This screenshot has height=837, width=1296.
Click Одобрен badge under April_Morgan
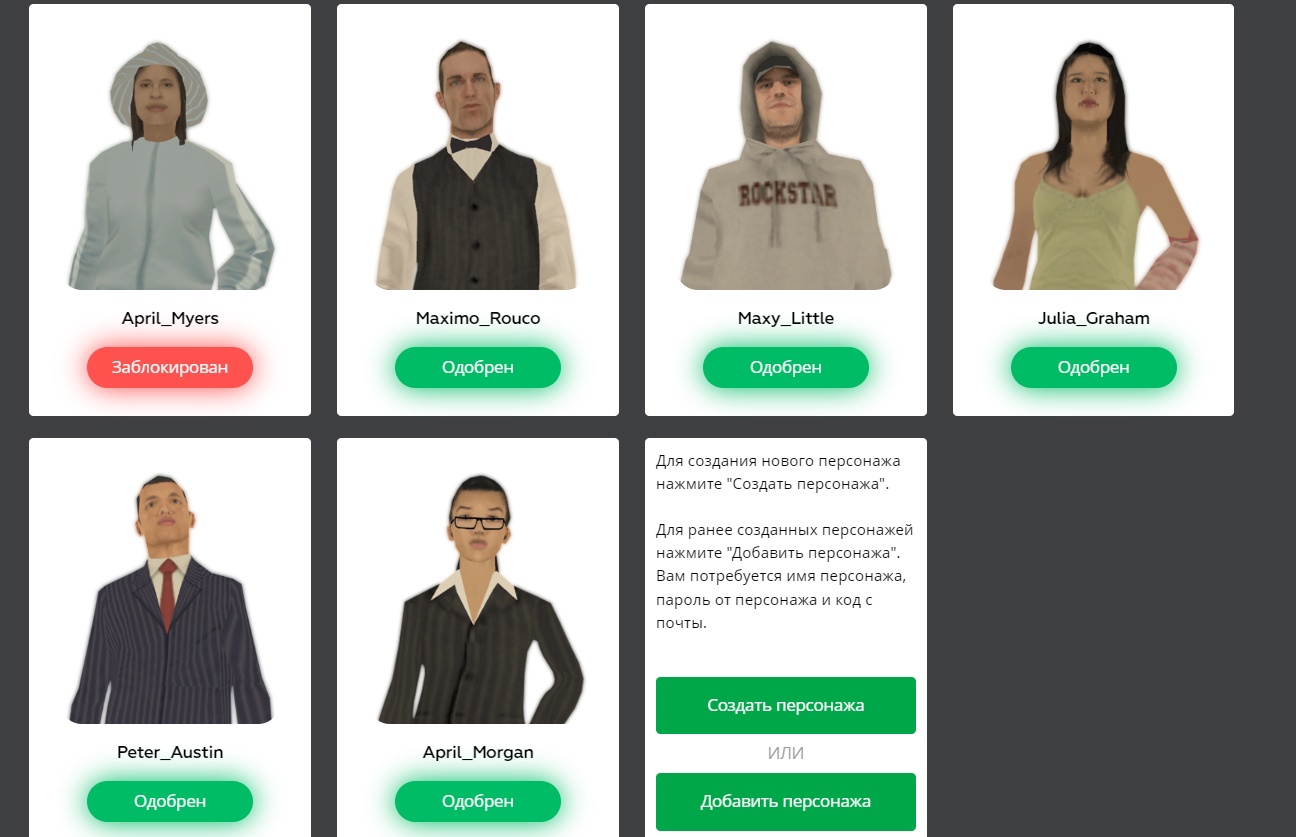tap(478, 801)
